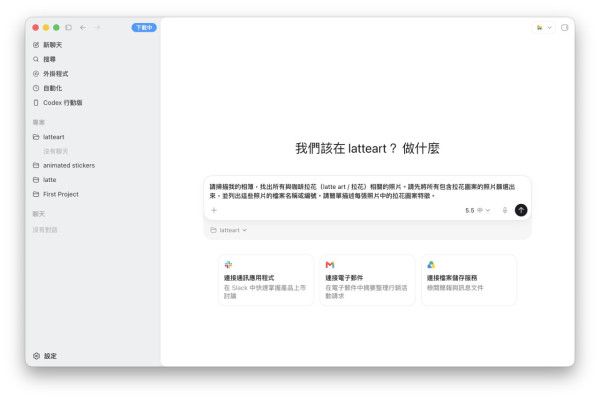Click the Google Drive logo icon
This screenshot has height=400, width=600.
[x=431, y=264]
